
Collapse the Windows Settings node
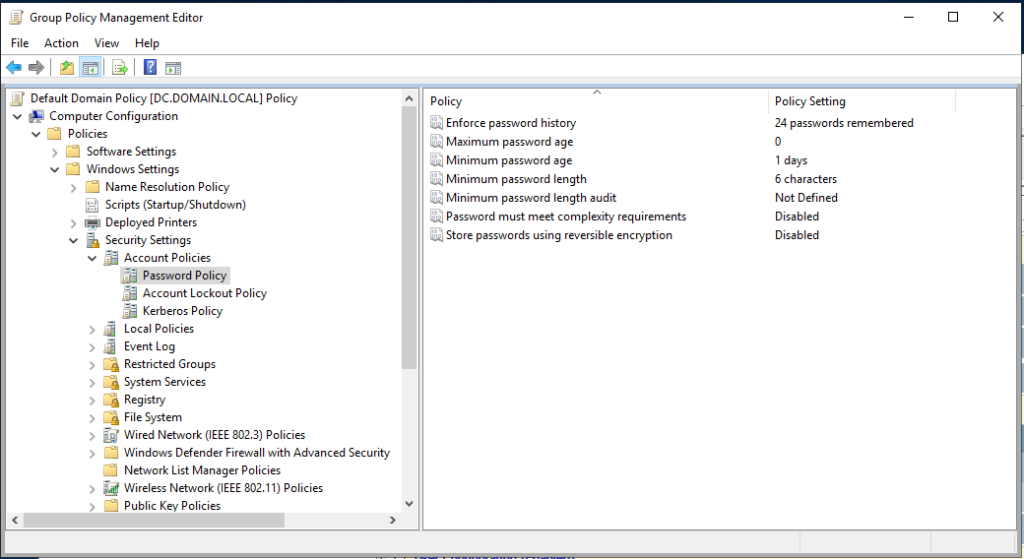click(x=55, y=170)
